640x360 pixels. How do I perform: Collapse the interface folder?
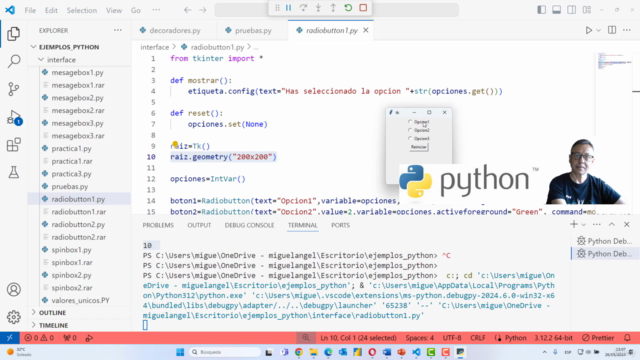point(61,60)
